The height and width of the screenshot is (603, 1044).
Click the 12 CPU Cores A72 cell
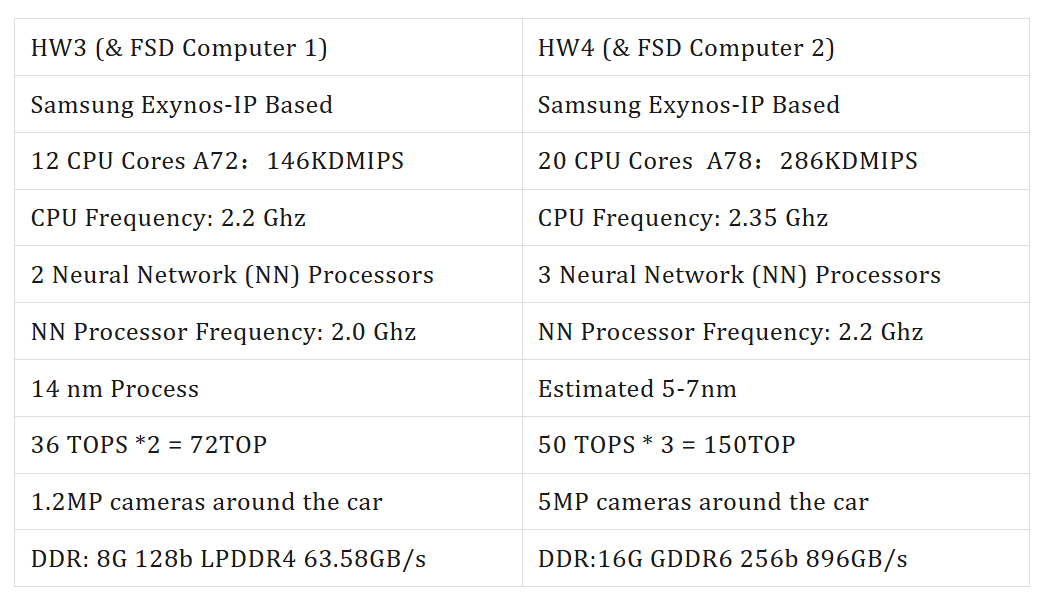[x=268, y=160]
